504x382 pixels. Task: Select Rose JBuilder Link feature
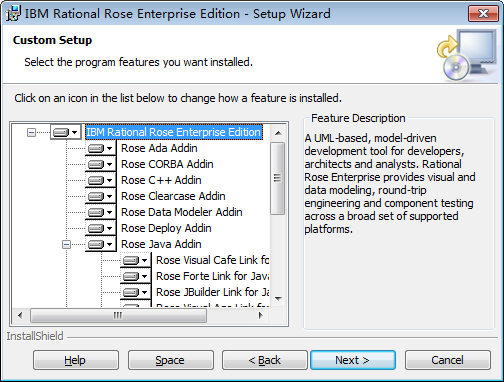coord(213,292)
